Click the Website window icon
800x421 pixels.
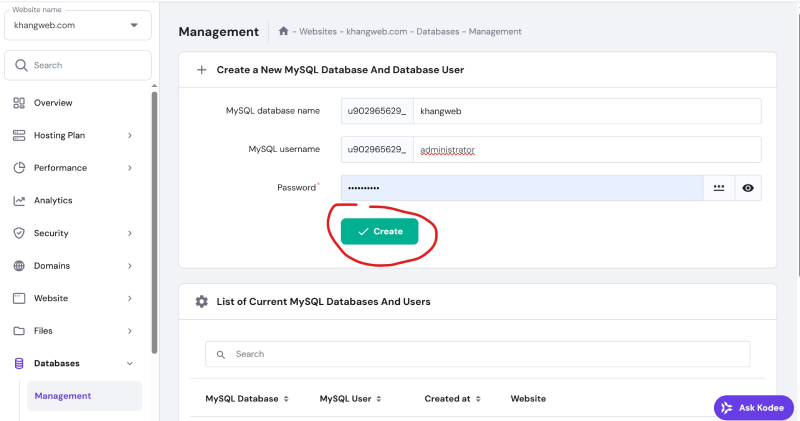pos(19,299)
